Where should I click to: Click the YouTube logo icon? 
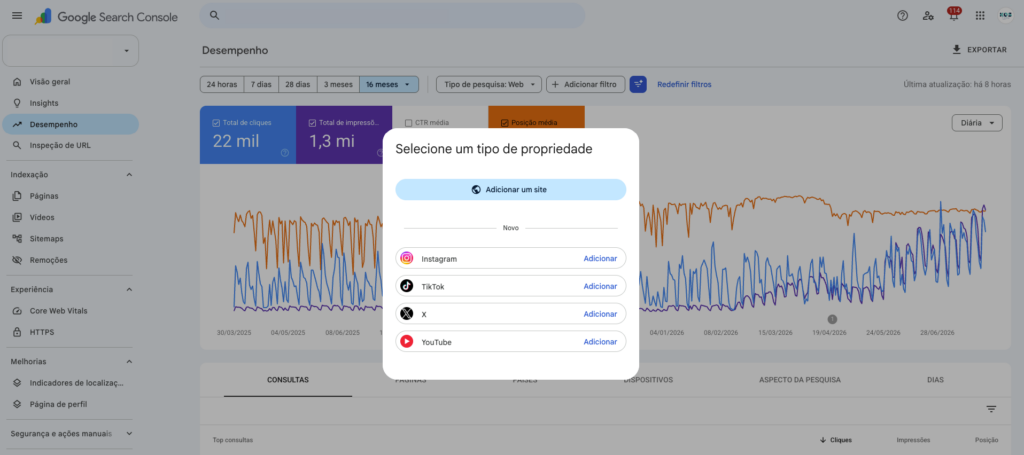click(407, 341)
